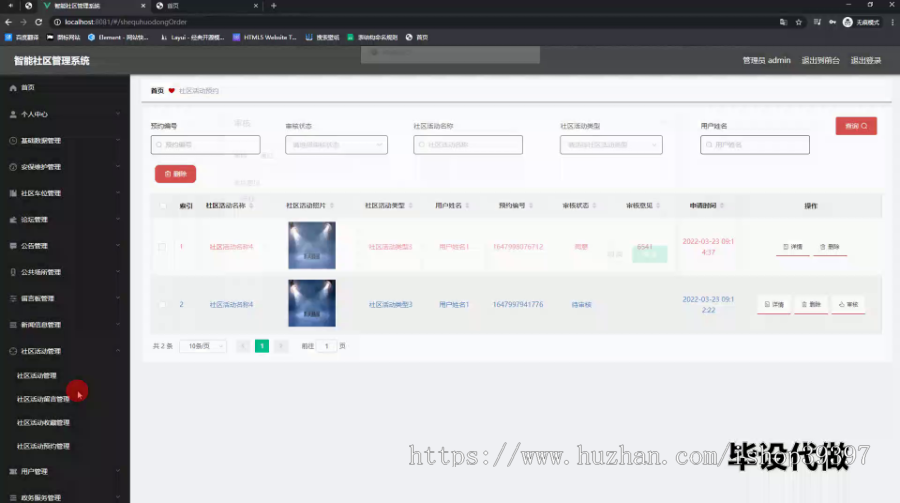Expand 个人中心 menu chevron
The height and width of the screenshot is (503, 900).
click(x=118, y=114)
